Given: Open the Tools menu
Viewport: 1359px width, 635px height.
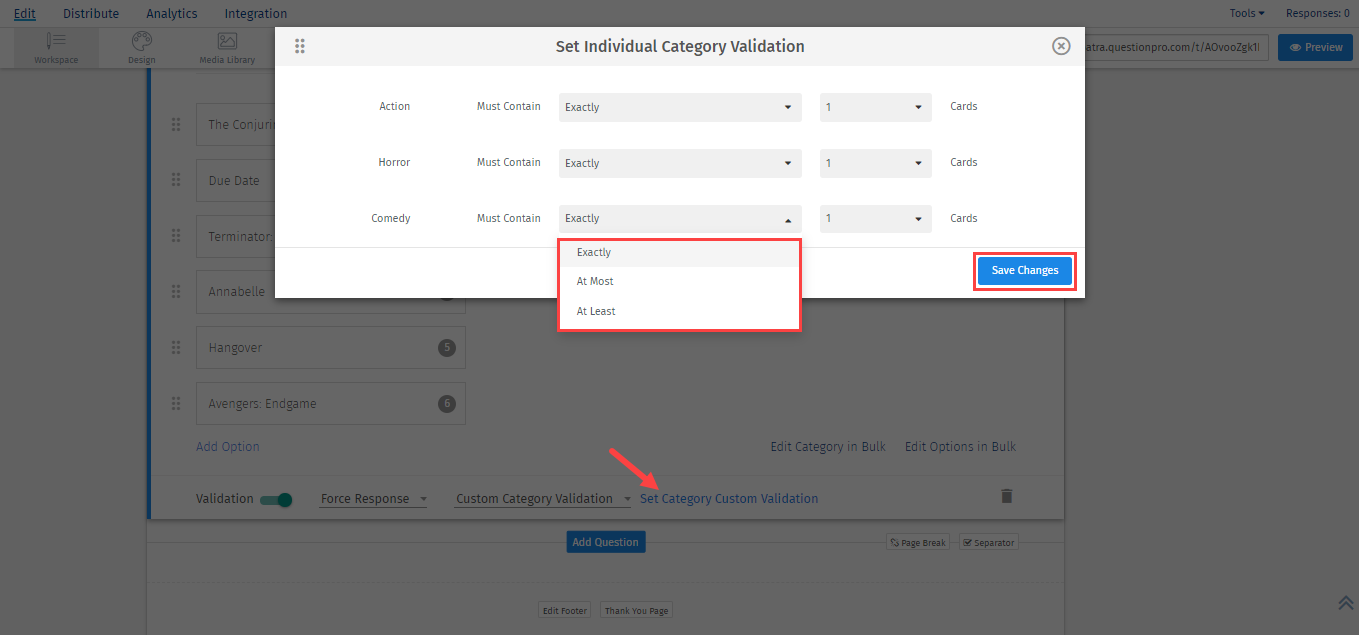Looking at the screenshot, I should [1247, 14].
